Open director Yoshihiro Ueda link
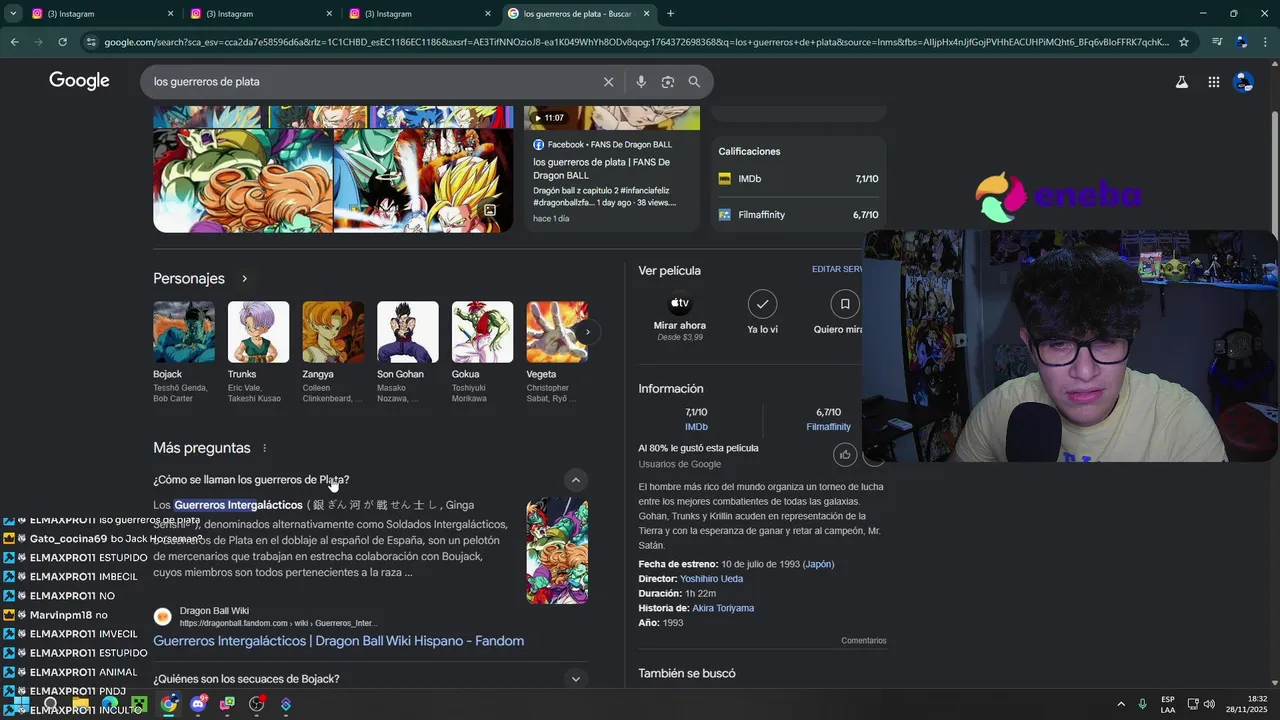Viewport: 1280px width, 720px height. (711, 579)
